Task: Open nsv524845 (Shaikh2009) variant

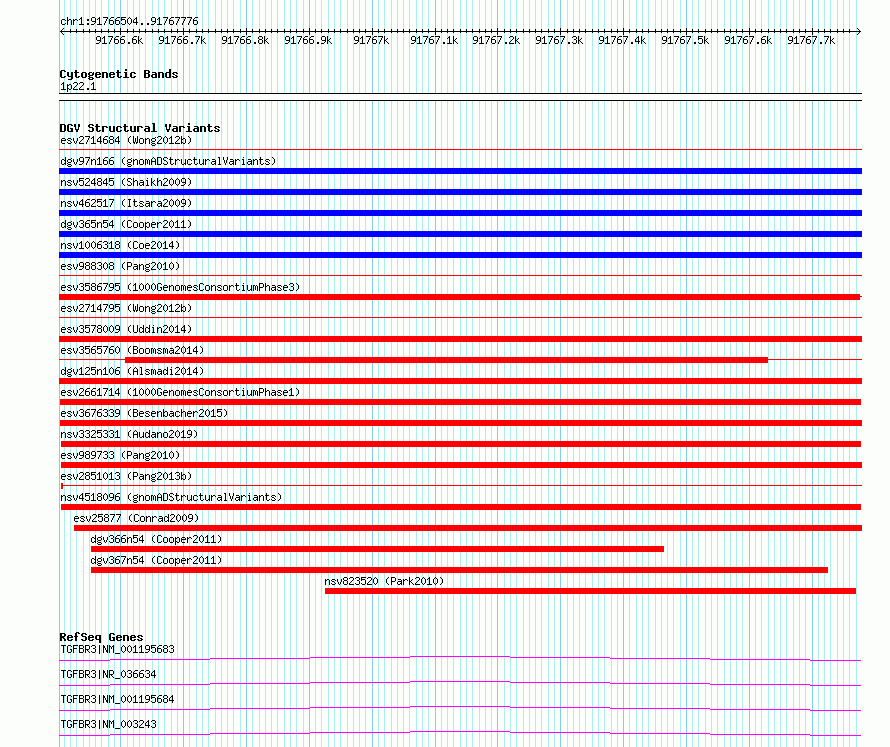Action: point(126,182)
